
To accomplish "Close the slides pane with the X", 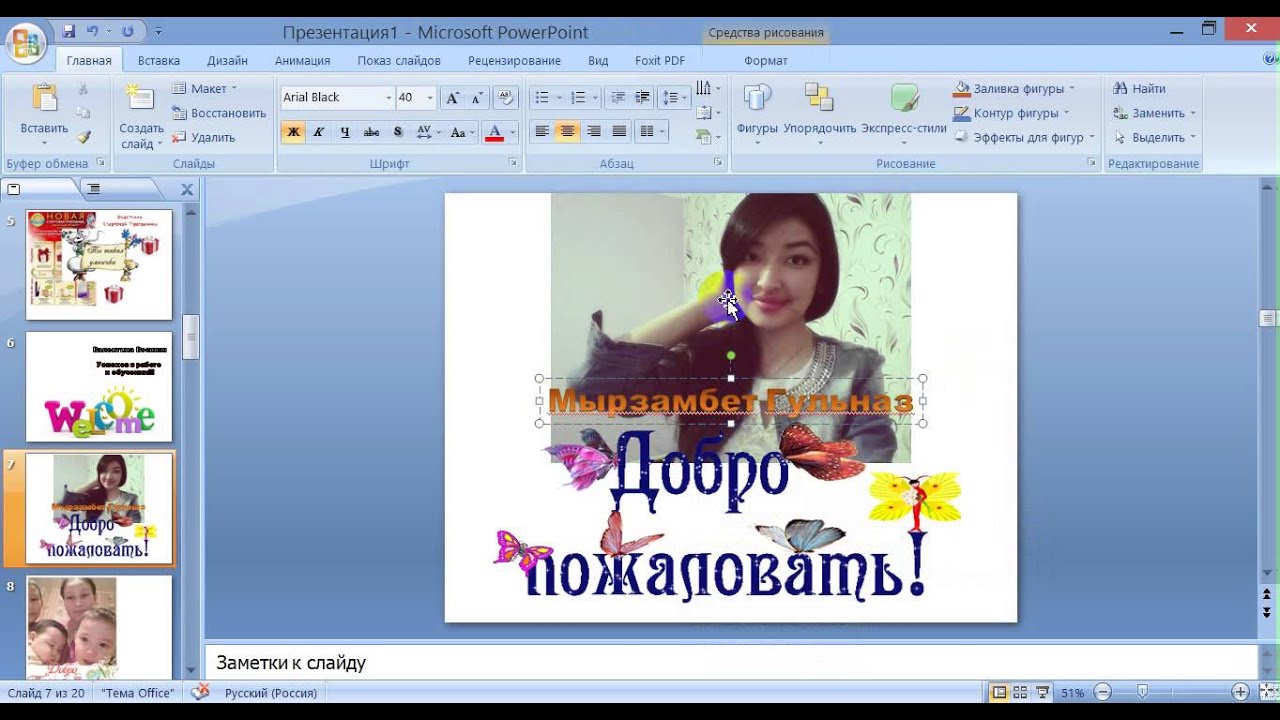I will [187, 189].
